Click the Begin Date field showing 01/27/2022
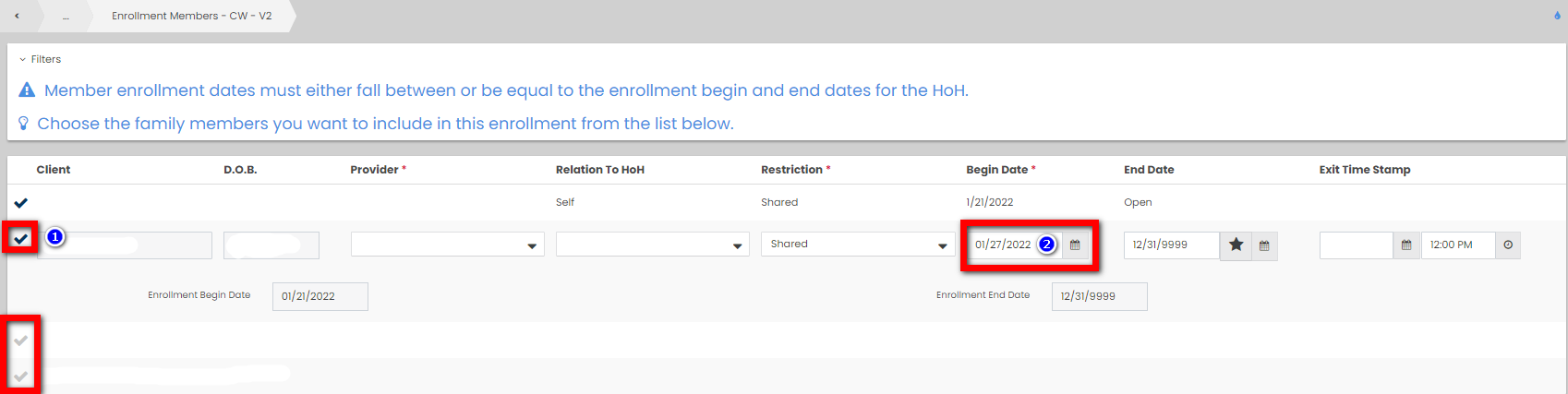Image resolution: width=1568 pixels, height=394 pixels. pyautogui.click(x=1004, y=245)
